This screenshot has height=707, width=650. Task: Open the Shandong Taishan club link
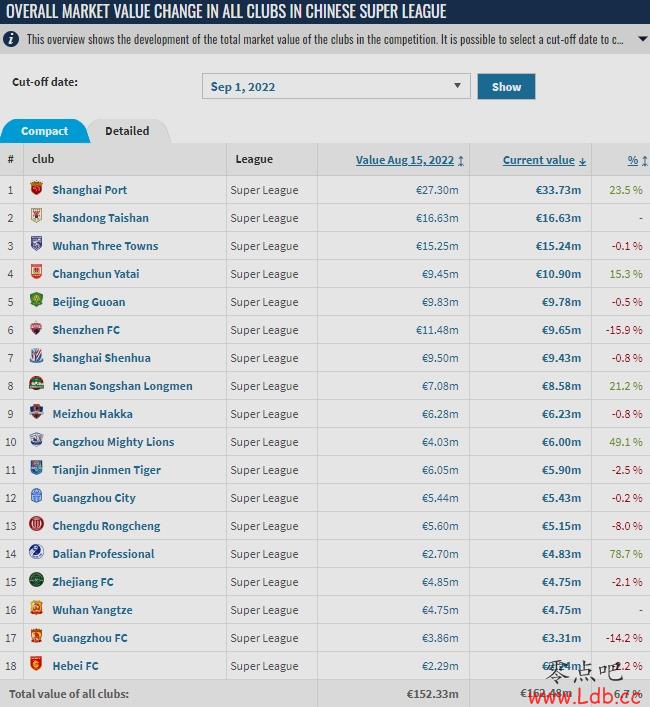click(x=101, y=218)
